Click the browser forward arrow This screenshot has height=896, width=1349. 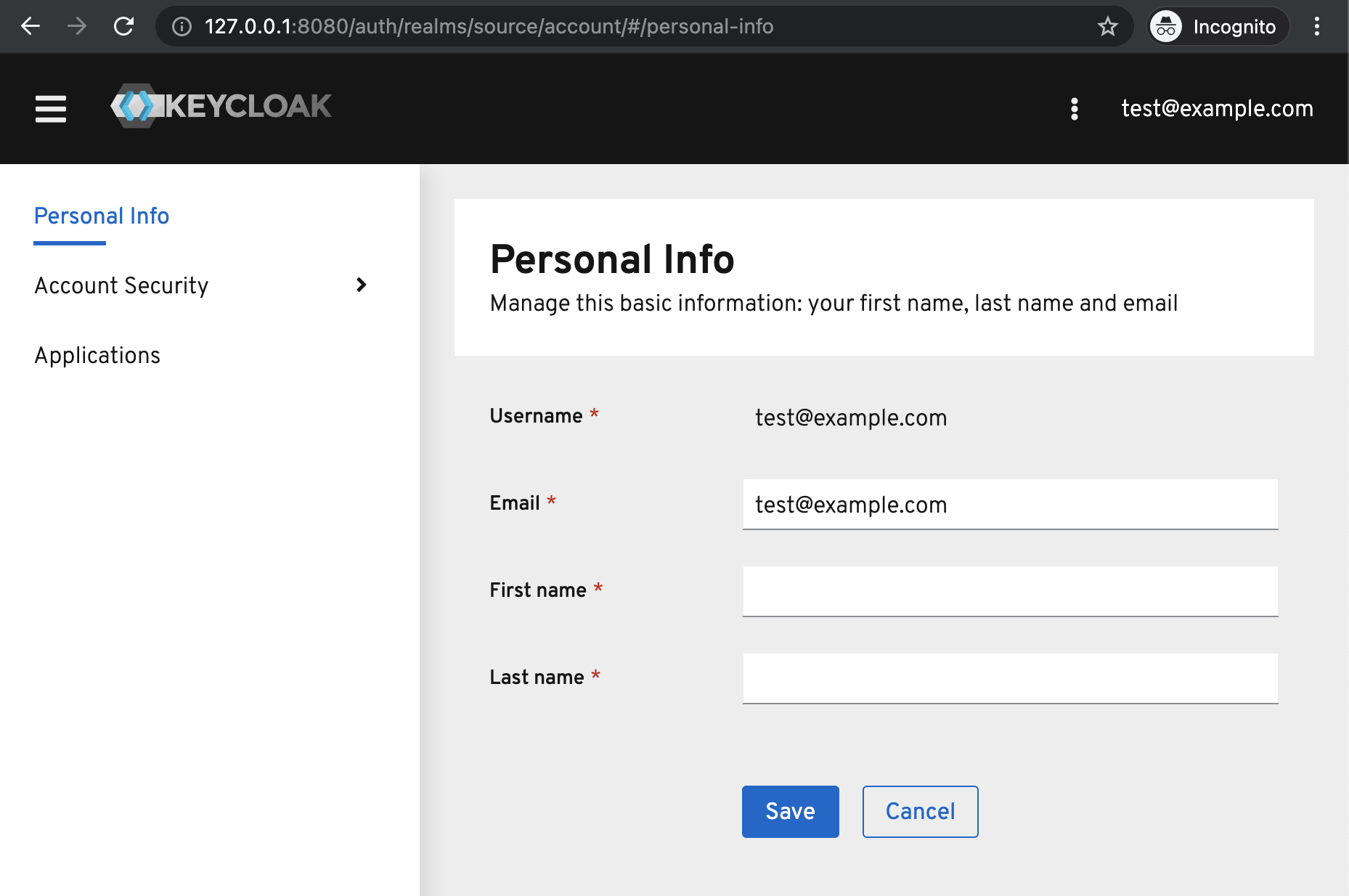click(x=77, y=26)
